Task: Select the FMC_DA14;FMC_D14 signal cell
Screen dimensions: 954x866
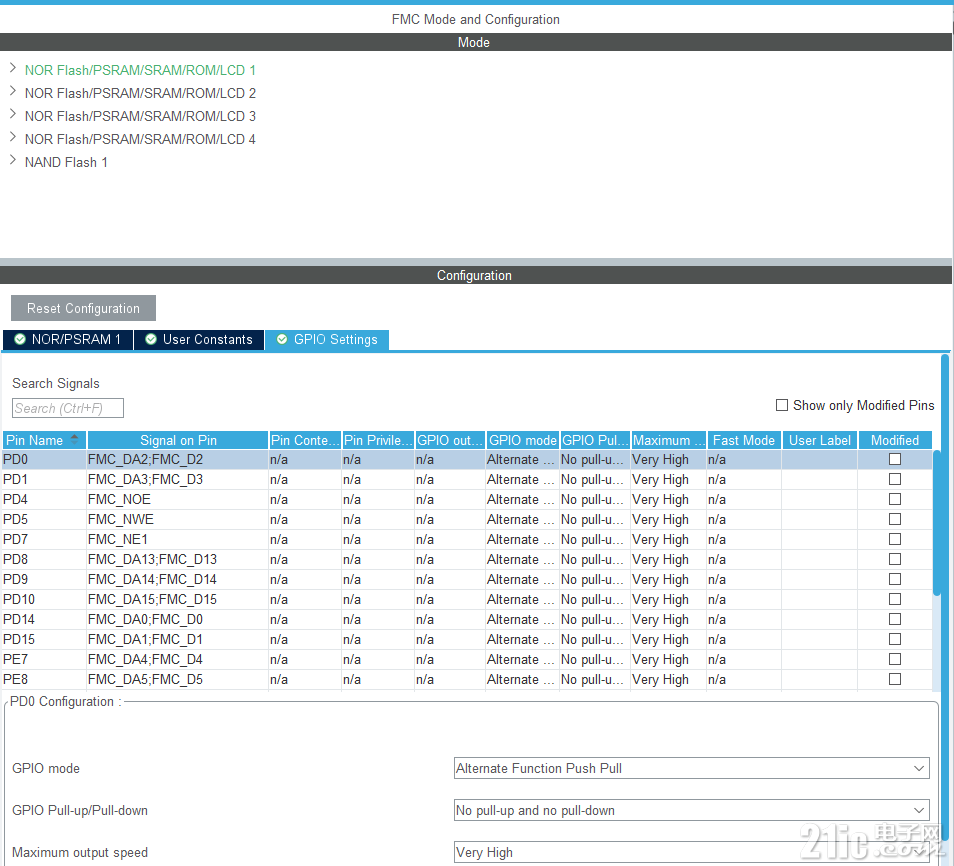Action: (x=177, y=579)
